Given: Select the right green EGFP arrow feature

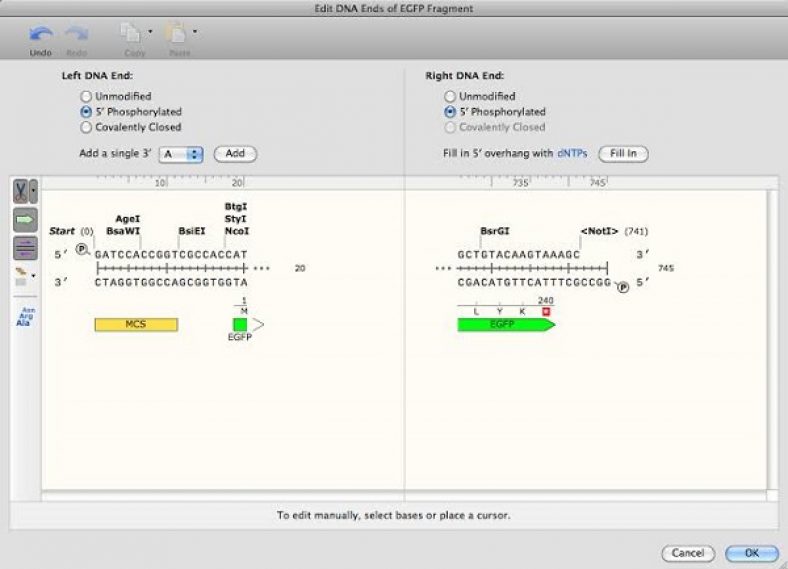Looking at the screenshot, I should 506,325.
